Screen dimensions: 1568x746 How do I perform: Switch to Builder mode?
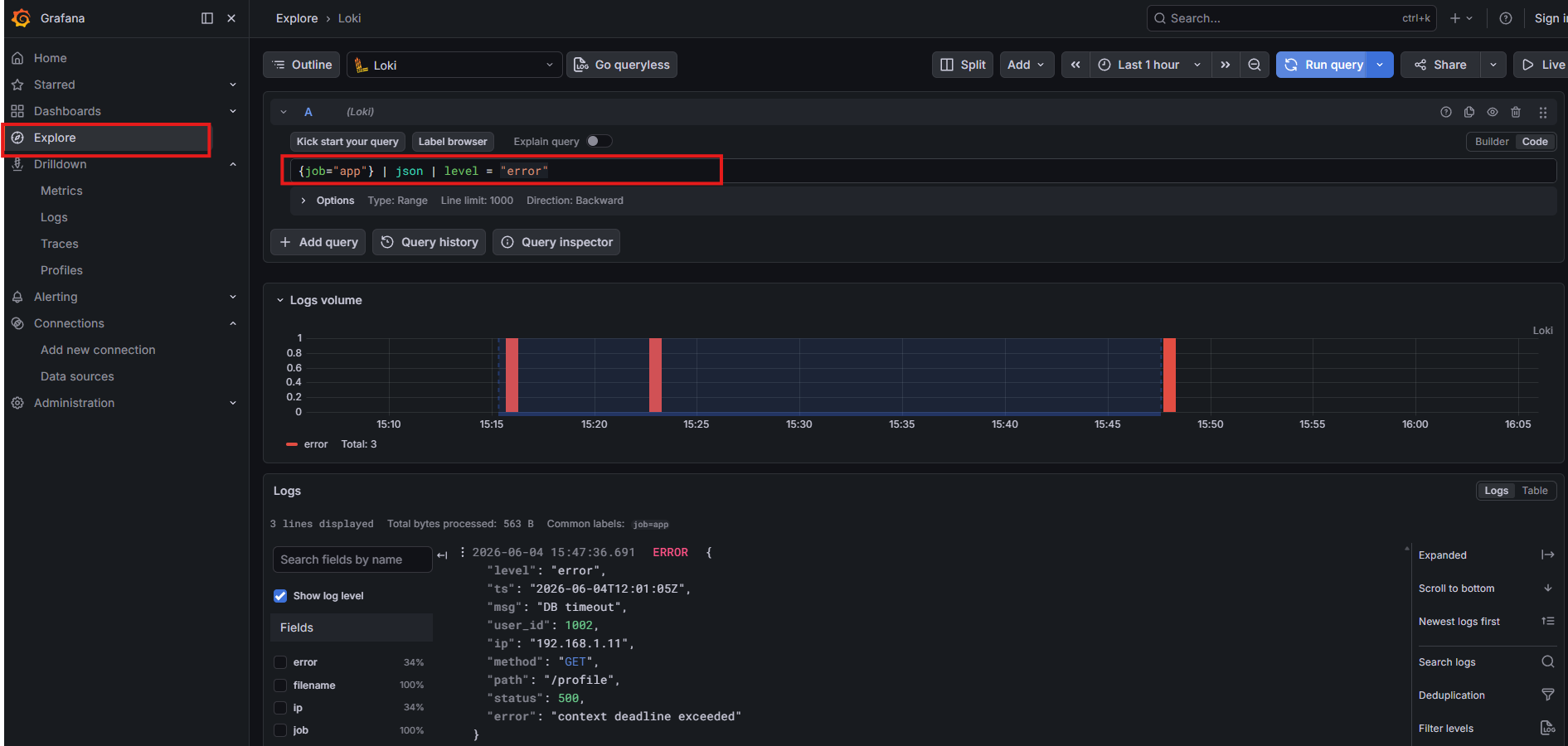coord(1492,142)
